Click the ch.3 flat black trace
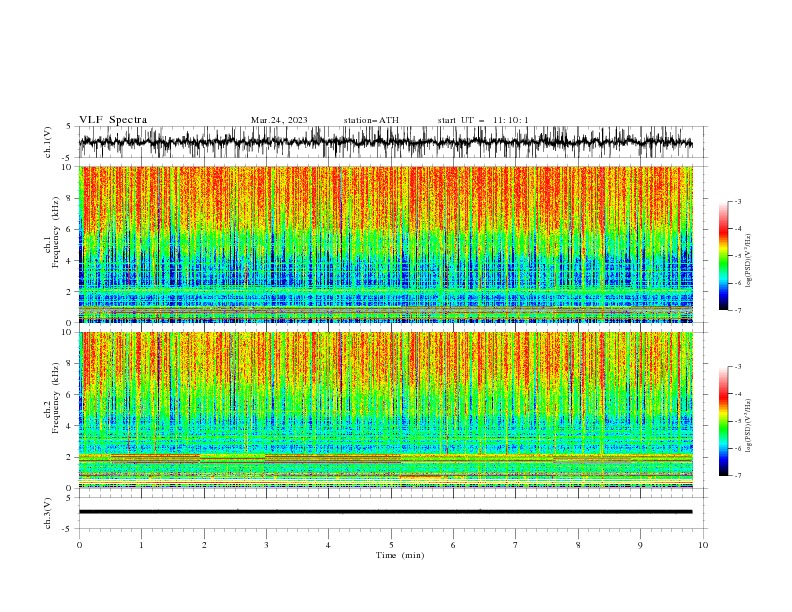 [386, 512]
